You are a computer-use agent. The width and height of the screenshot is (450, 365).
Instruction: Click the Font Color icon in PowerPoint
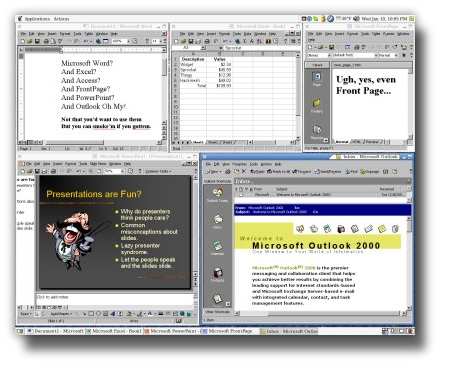pos(150,314)
